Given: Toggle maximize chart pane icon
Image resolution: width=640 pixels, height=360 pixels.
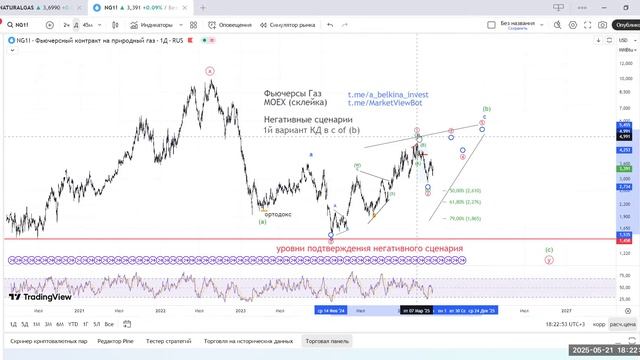Looking at the screenshot, I should (x=609, y=40).
